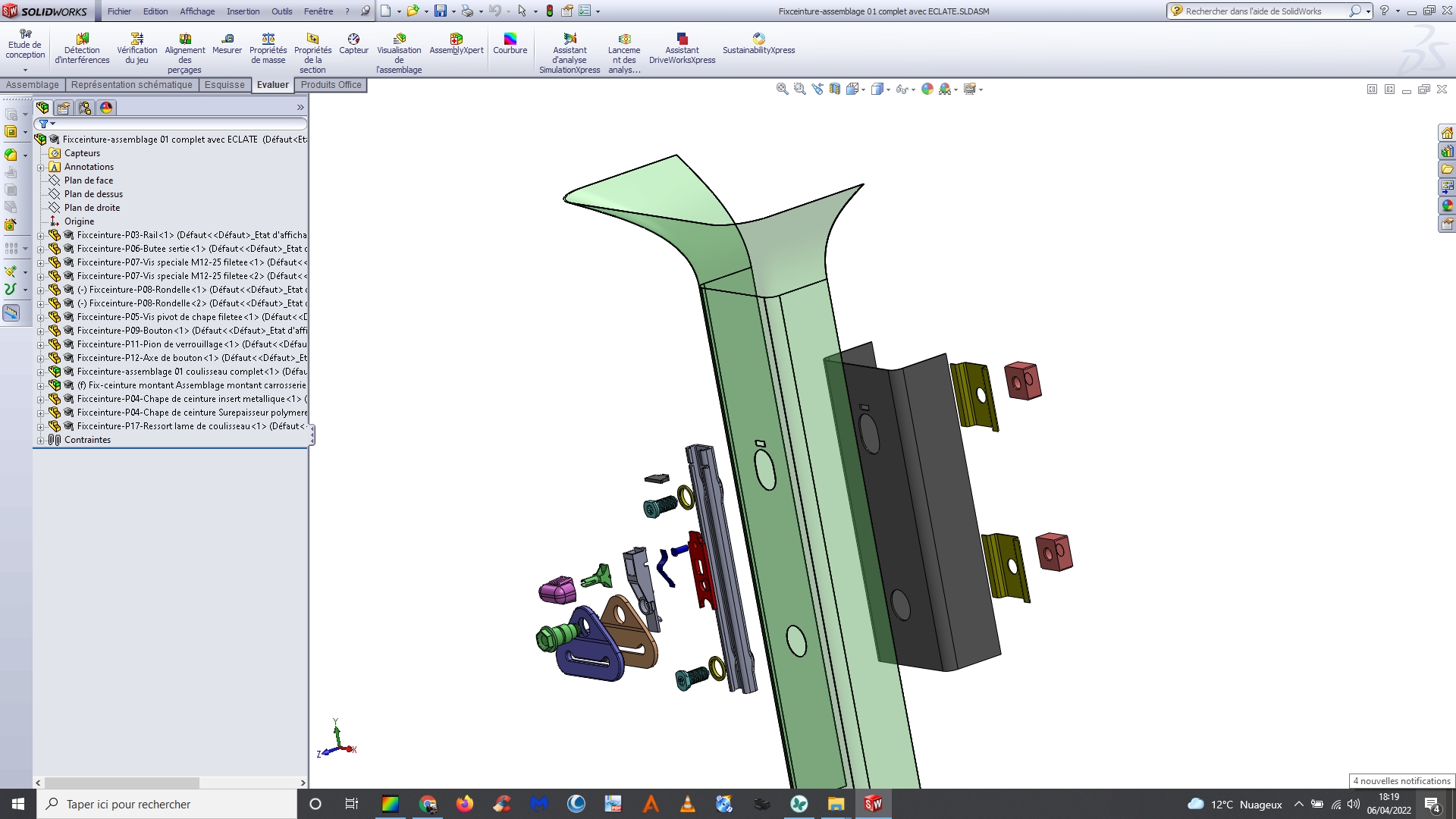
Task: Open Assistant DriveWorksXpress
Action: pos(682,49)
